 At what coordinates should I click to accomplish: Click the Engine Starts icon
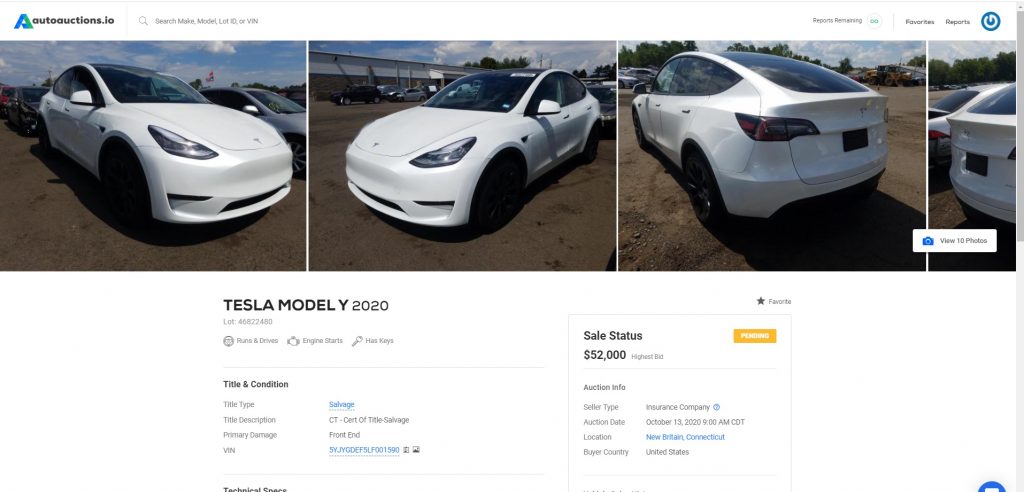pos(293,341)
